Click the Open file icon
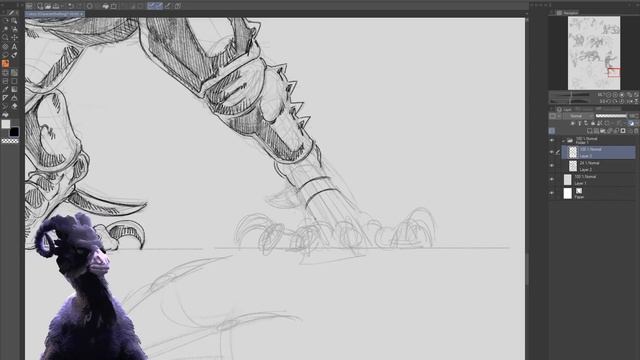Image resolution: width=640 pixels, height=360 pixels. click(48, 6)
